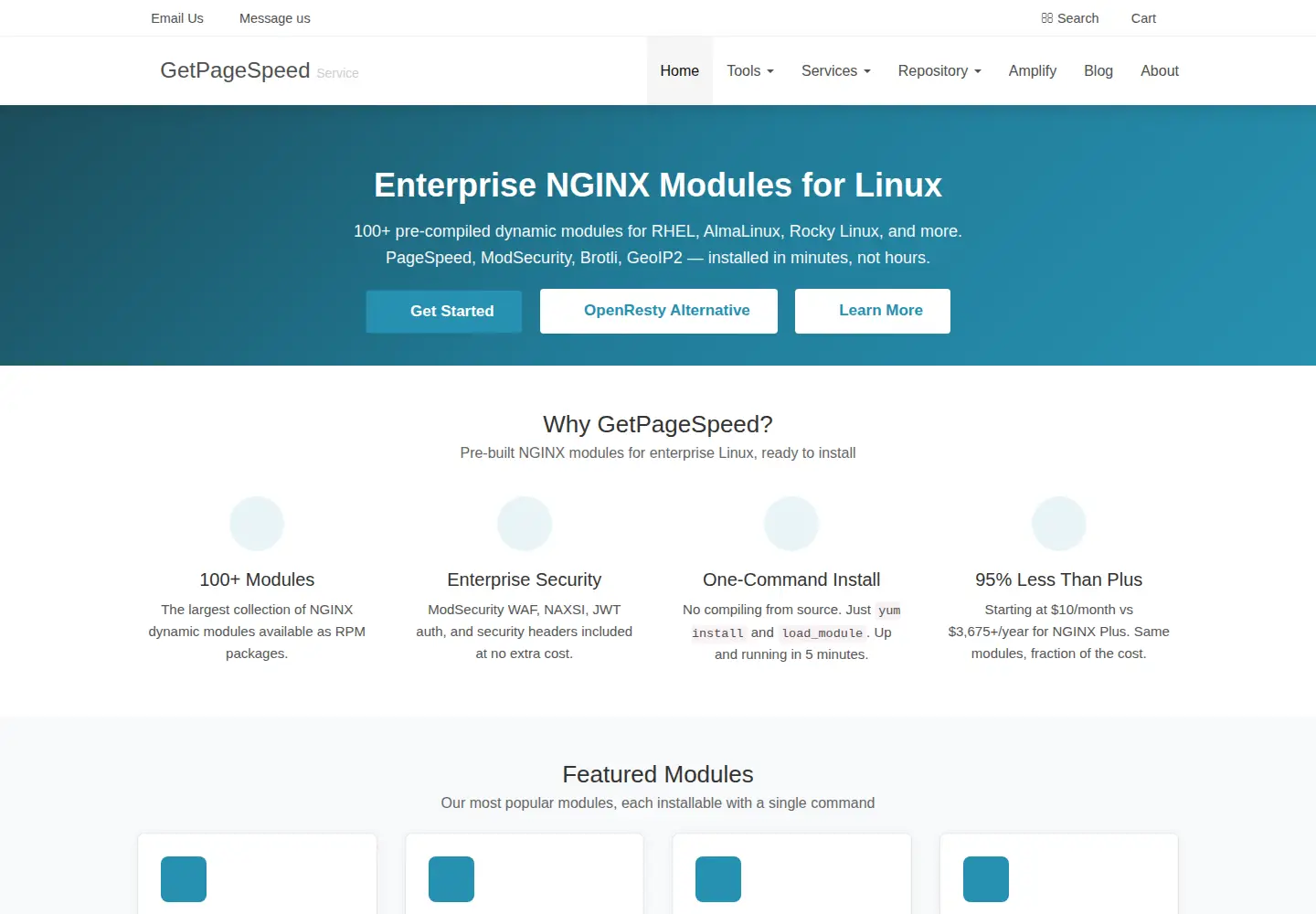Click the OpenResty Alternative button

[659, 311]
